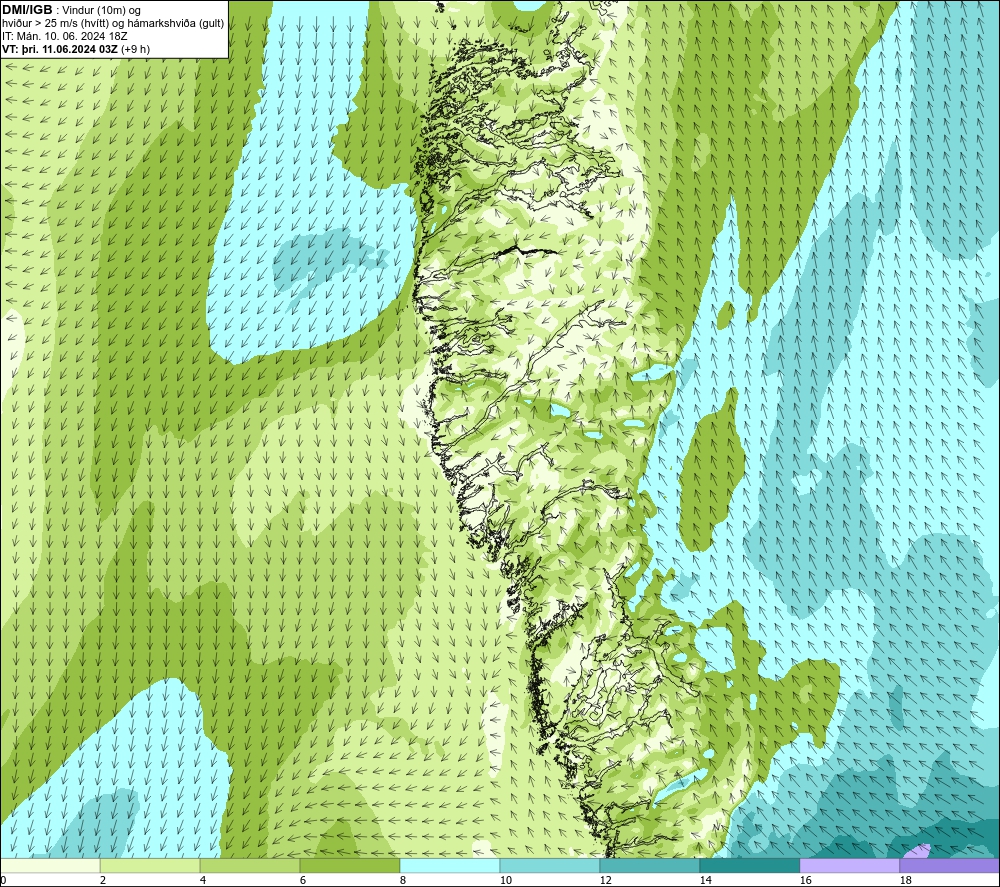This screenshot has width=1000, height=887.
Task: Click the small purple wind maximum on the map
Action: (x=920, y=851)
